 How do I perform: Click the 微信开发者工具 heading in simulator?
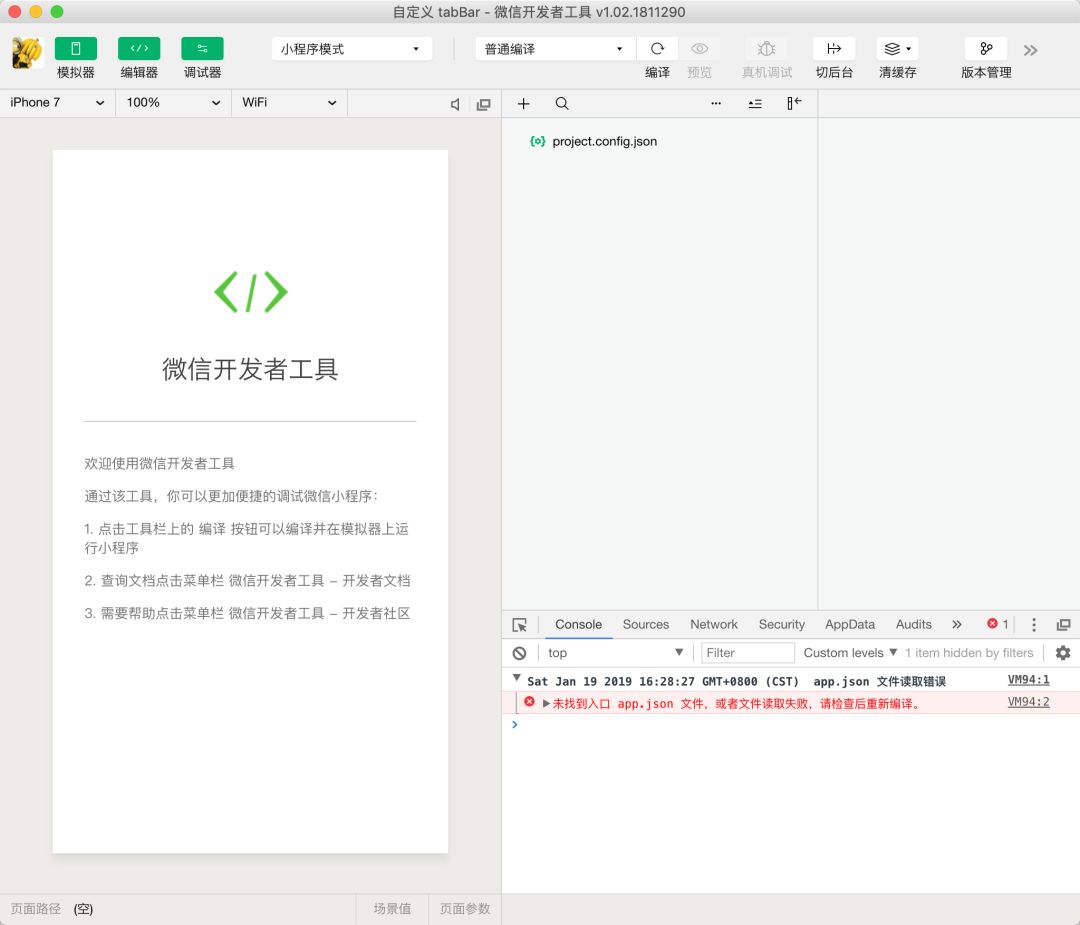coord(250,369)
